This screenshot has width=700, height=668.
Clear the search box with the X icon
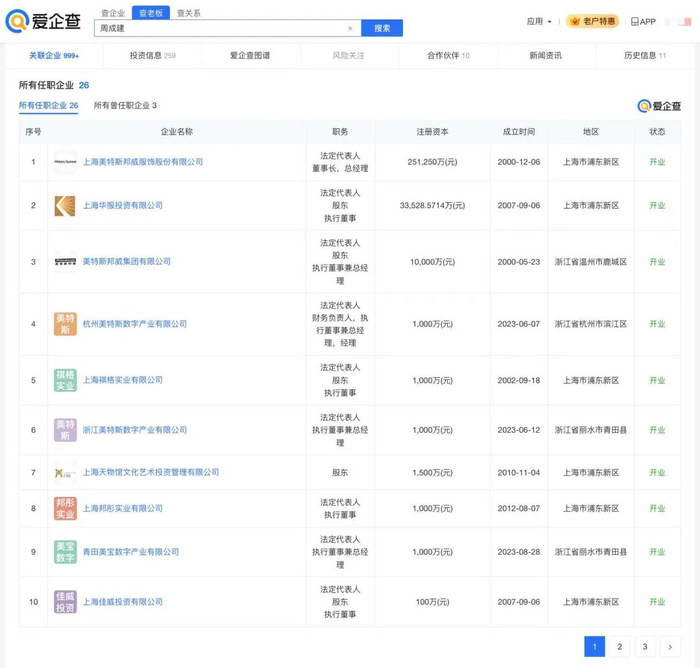tap(350, 28)
